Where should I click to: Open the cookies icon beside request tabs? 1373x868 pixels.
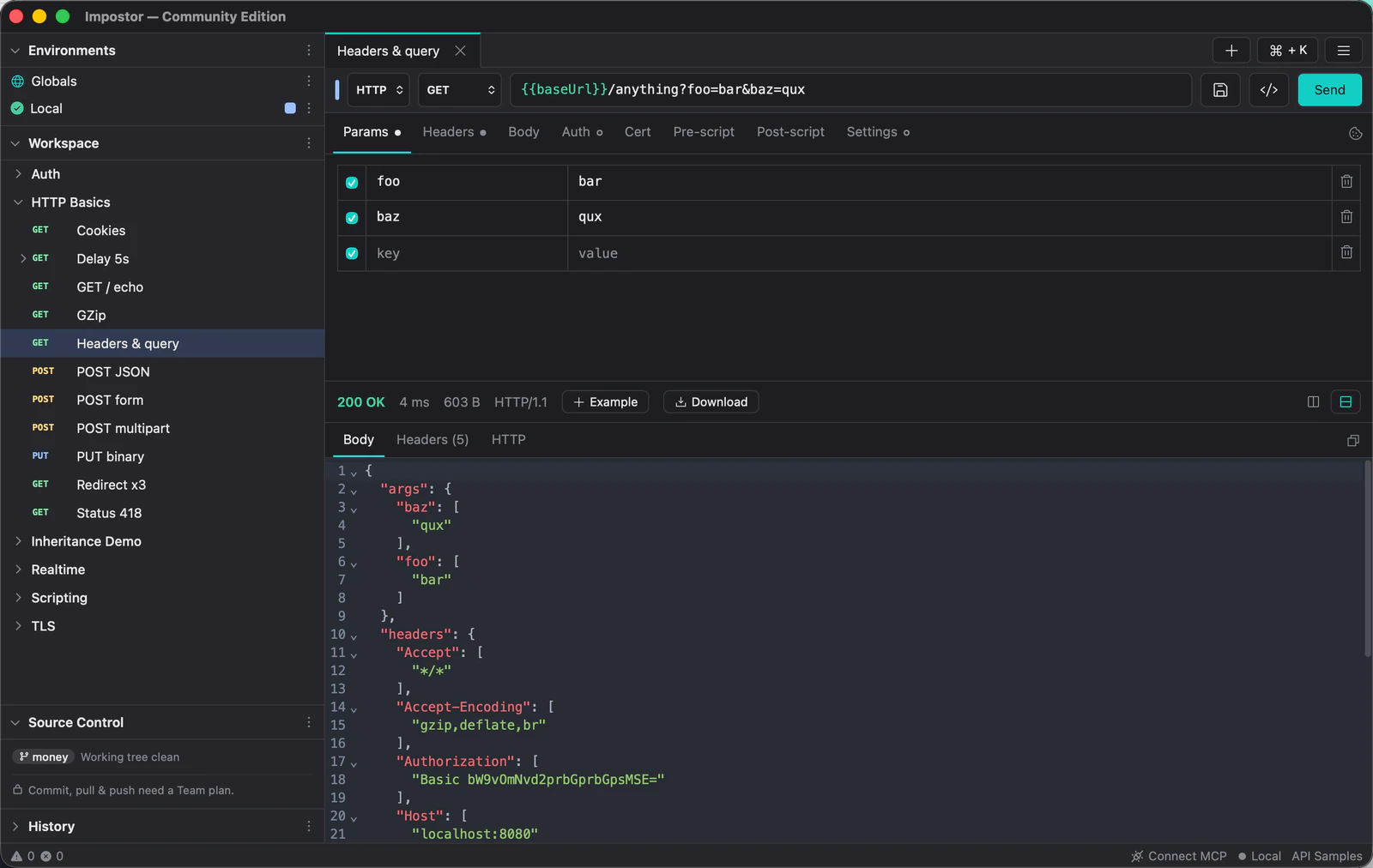tap(1356, 133)
